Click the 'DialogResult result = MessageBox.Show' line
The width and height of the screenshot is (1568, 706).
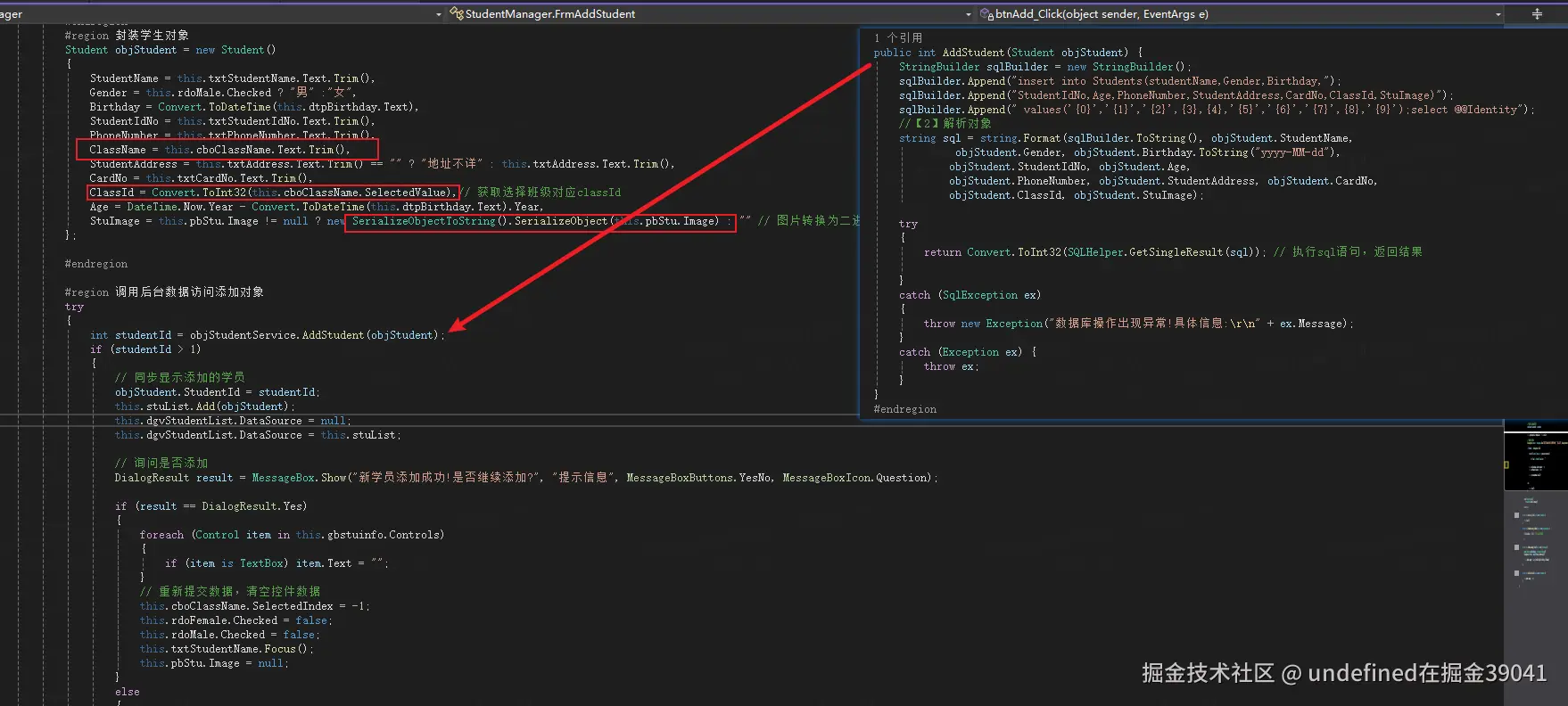coord(526,478)
